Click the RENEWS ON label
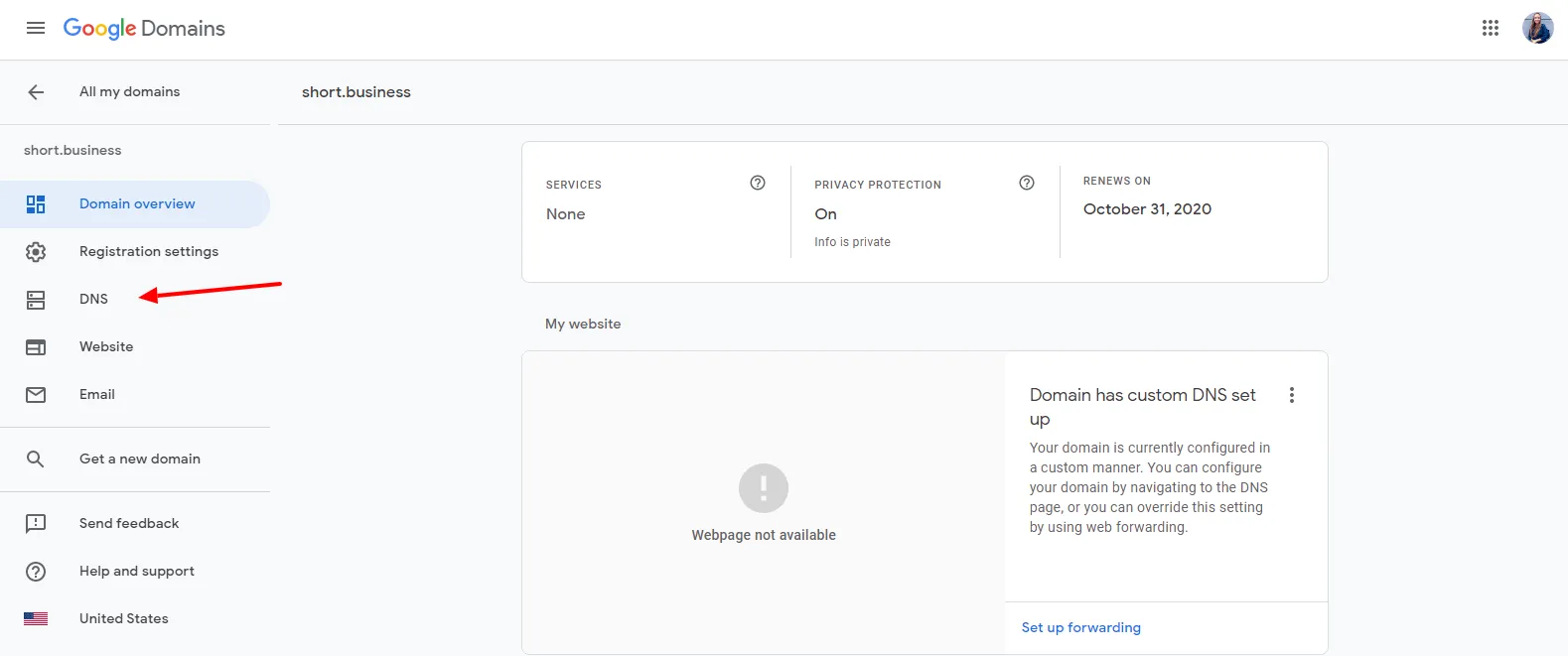This screenshot has height=656, width=1568. pyautogui.click(x=1117, y=181)
